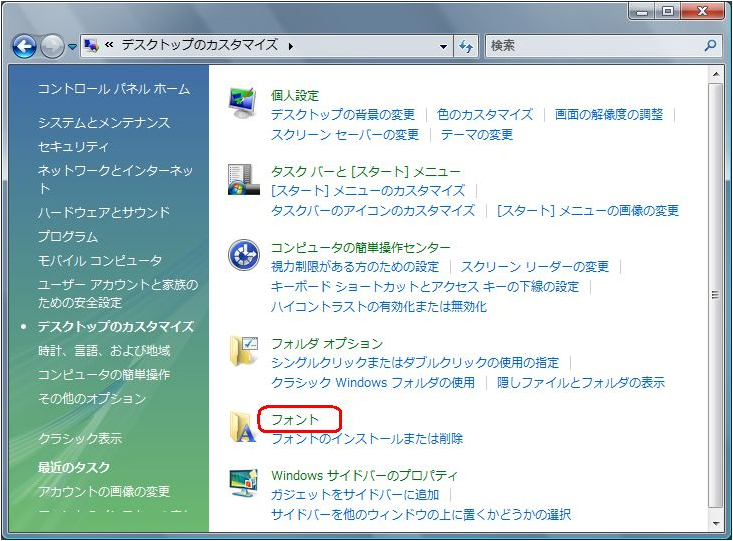Click the Back navigation arrow button

(24, 46)
